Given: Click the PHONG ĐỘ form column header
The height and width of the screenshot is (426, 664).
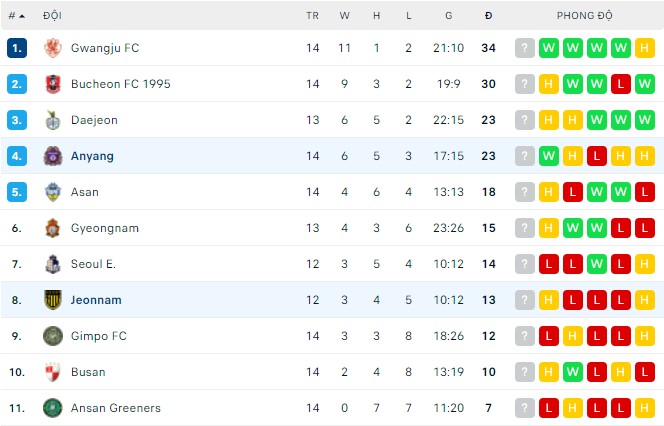Looking at the screenshot, I should [585, 16].
